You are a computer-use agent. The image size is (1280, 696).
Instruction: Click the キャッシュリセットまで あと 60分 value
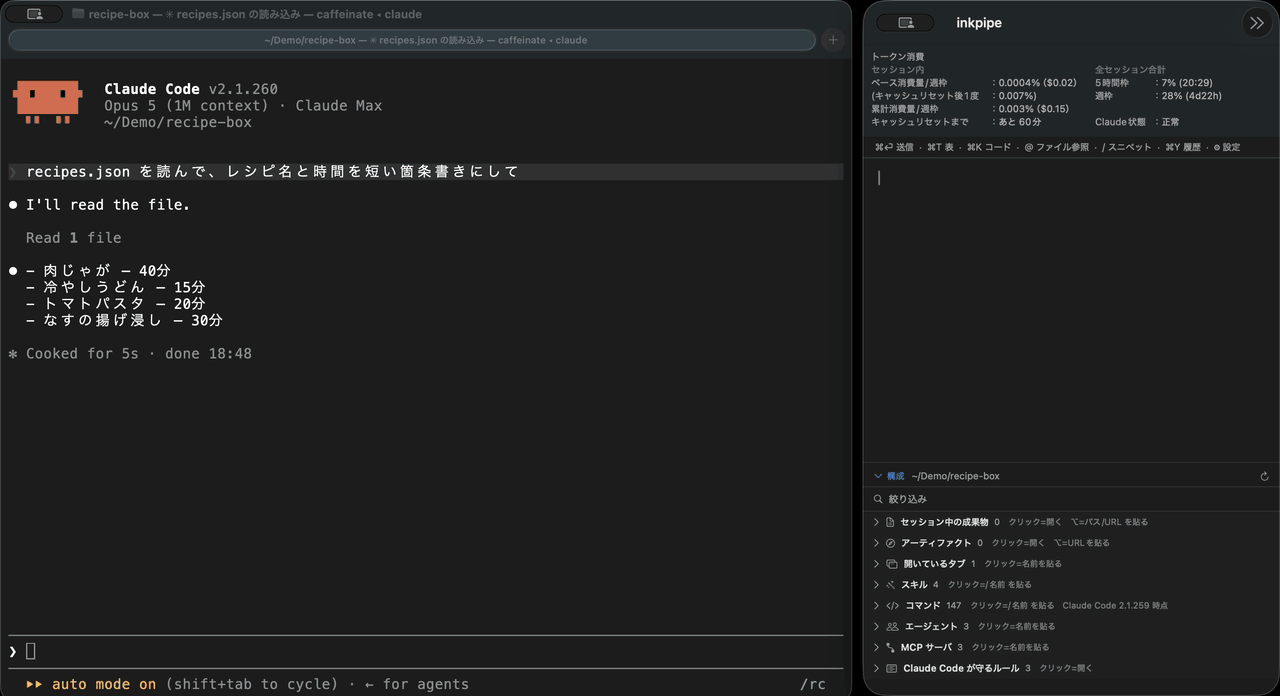click(x=1020, y=122)
